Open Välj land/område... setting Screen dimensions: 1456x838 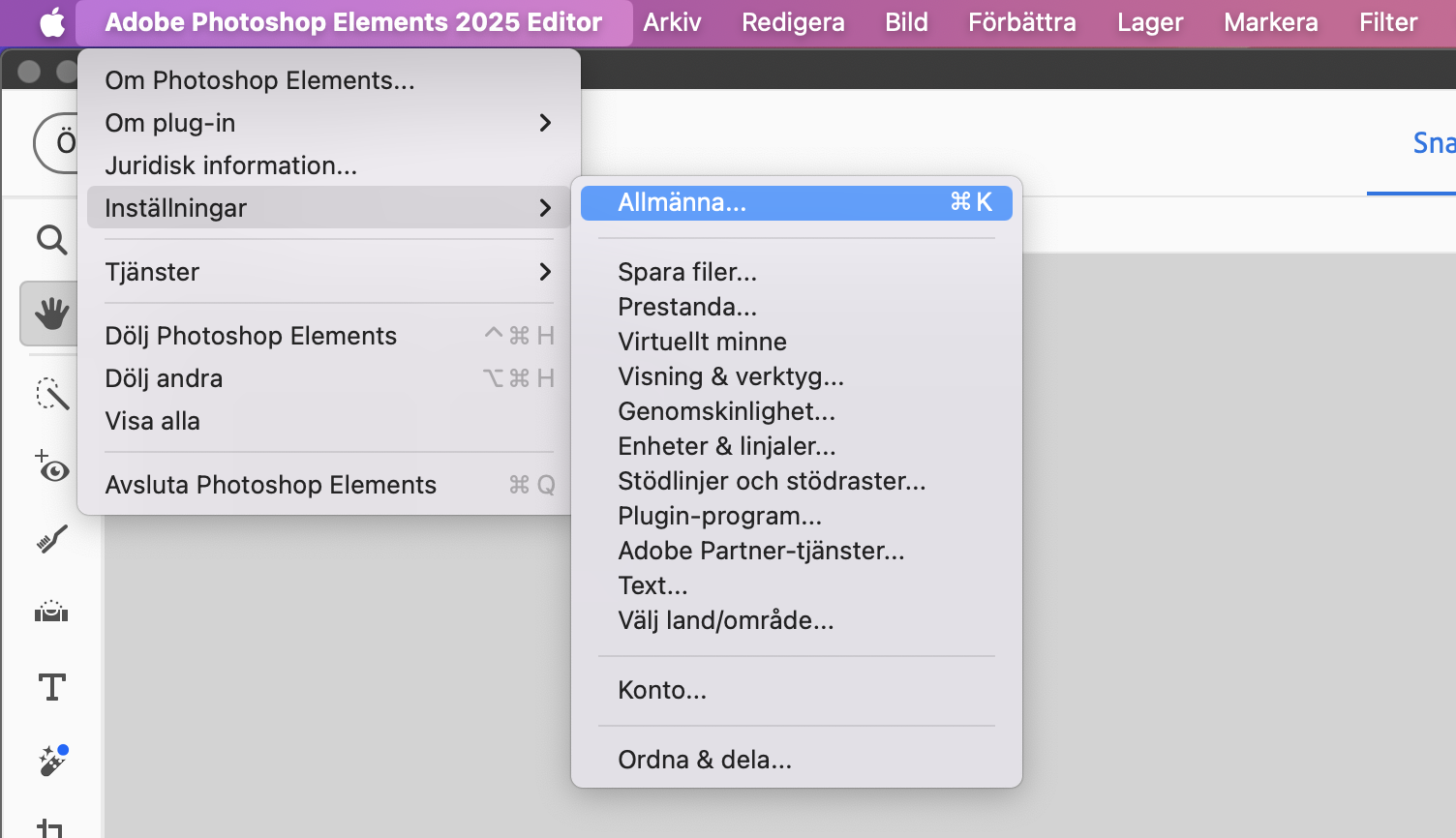[796, 620]
